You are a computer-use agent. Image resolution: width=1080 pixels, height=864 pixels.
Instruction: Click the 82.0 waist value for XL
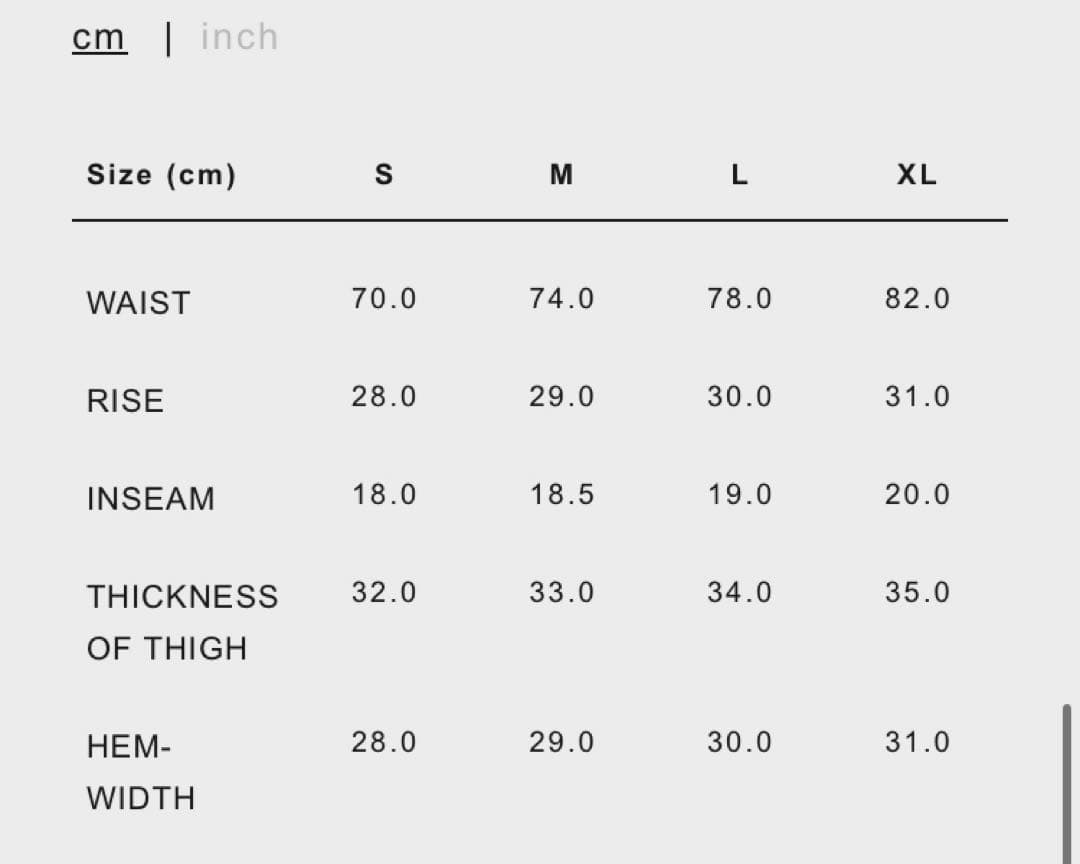916,298
